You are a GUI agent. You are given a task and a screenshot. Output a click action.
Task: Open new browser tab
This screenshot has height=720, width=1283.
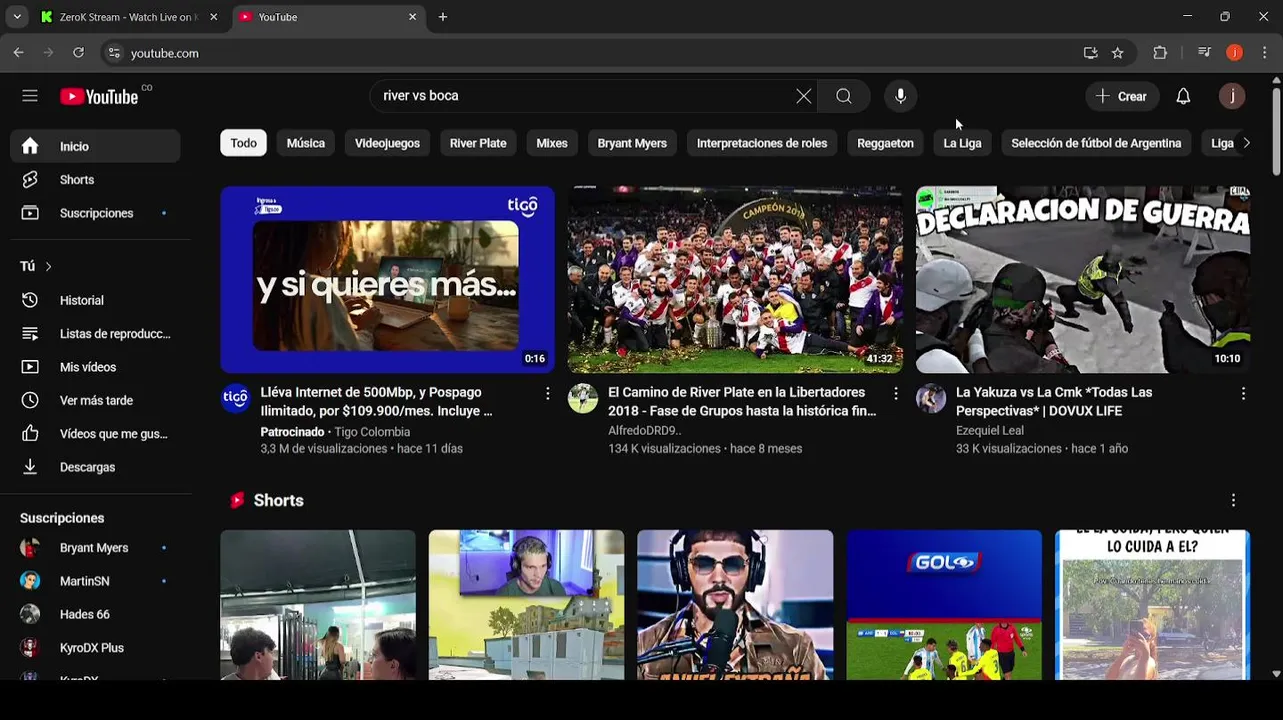[443, 17]
